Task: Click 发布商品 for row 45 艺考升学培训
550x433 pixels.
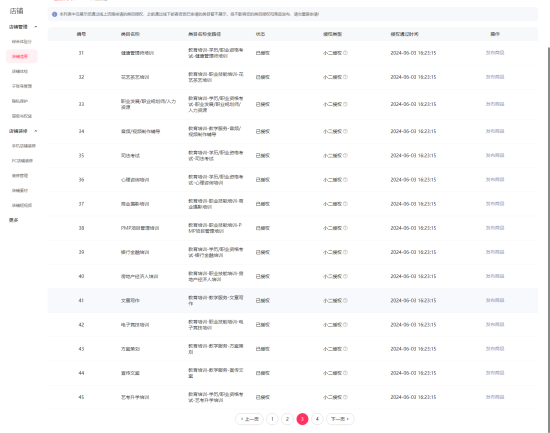Action: click(x=495, y=397)
